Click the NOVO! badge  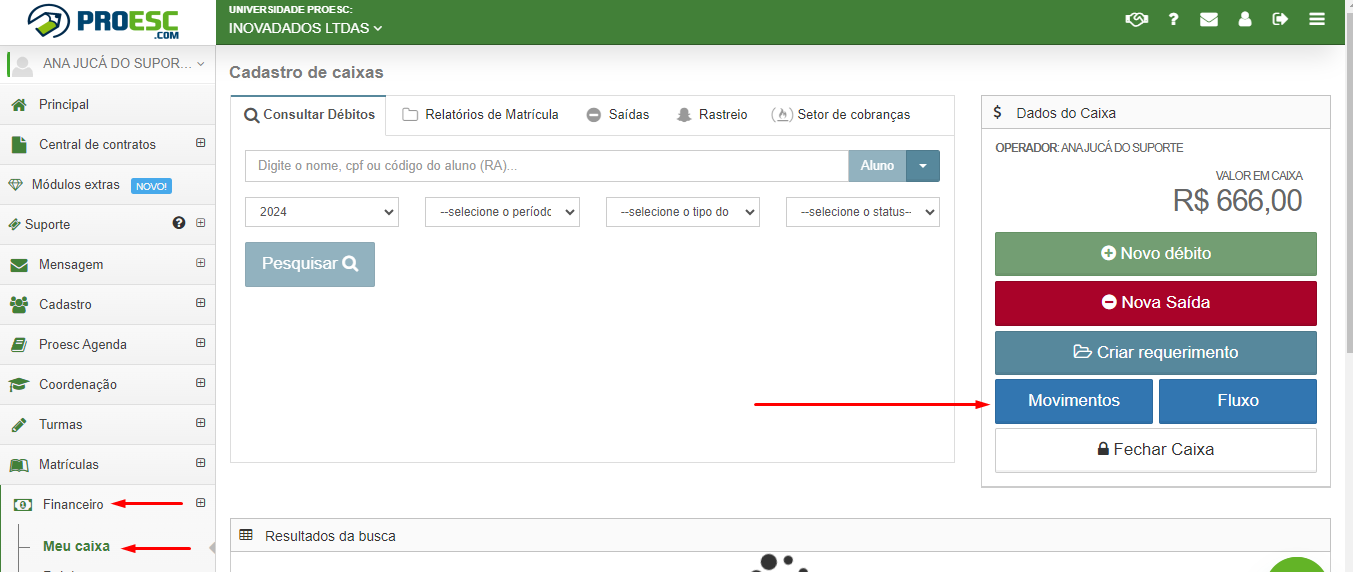tap(152, 186)
